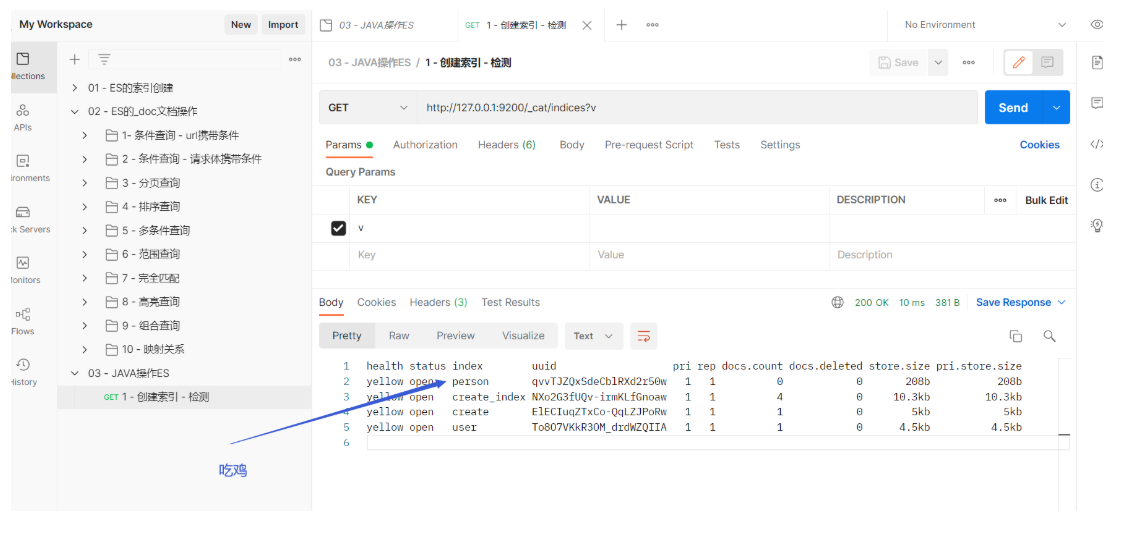Expand the '10 - 映射关系' folder
1141x550 pixels.
pos(84,349)
